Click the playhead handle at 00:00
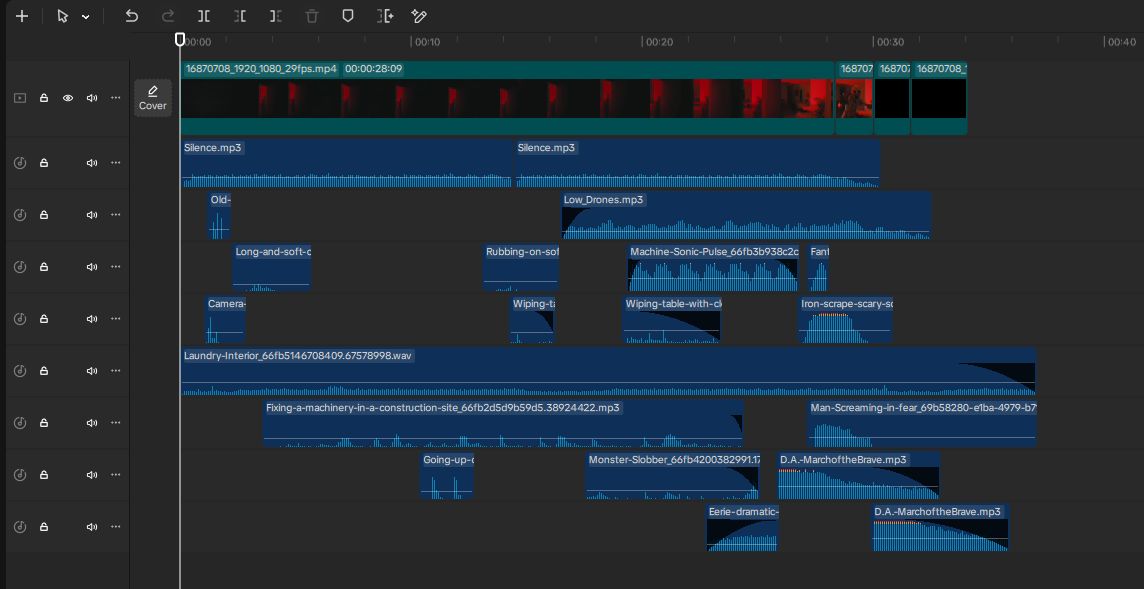This screenshot has height=589, width=1144. tap(180, 39)
